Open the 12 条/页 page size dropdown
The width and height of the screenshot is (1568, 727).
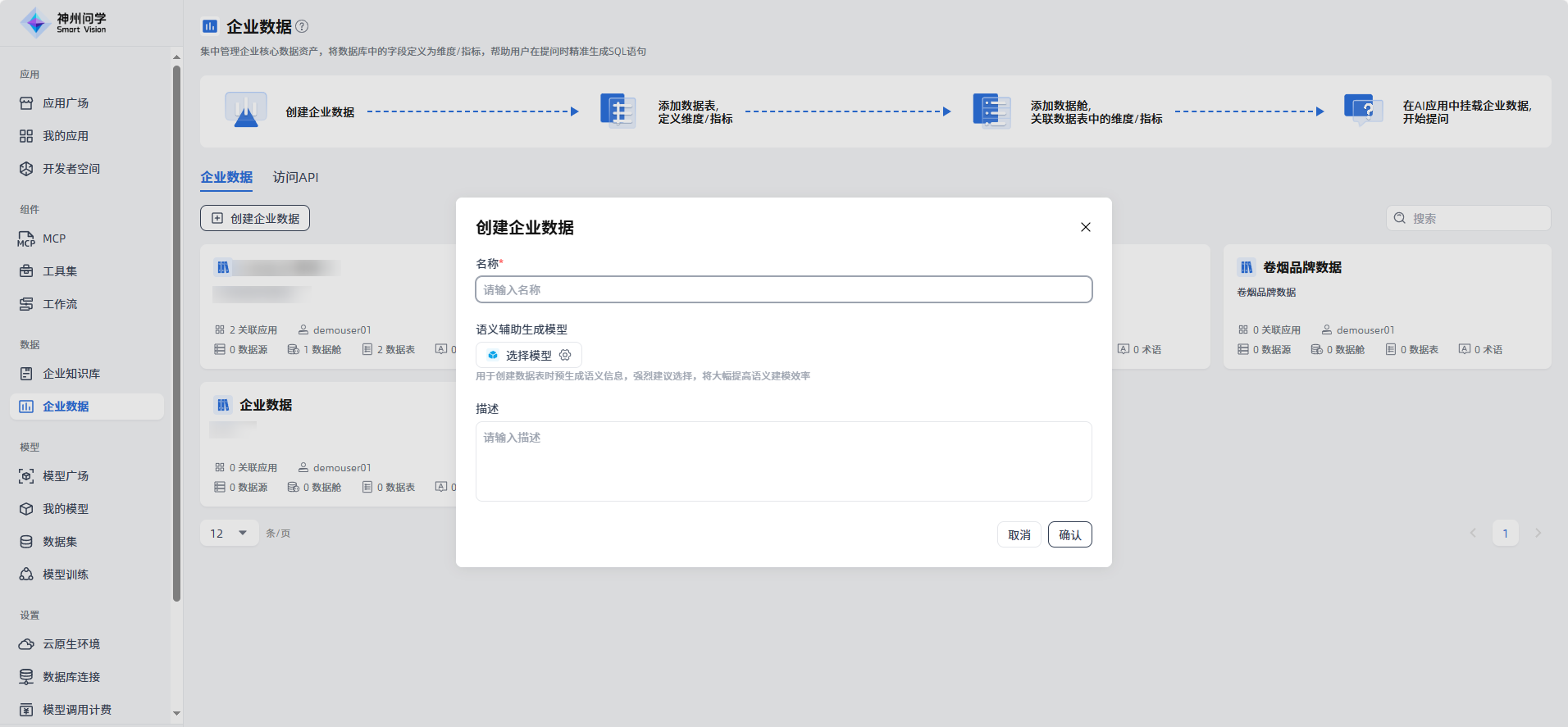pos(229,534)
